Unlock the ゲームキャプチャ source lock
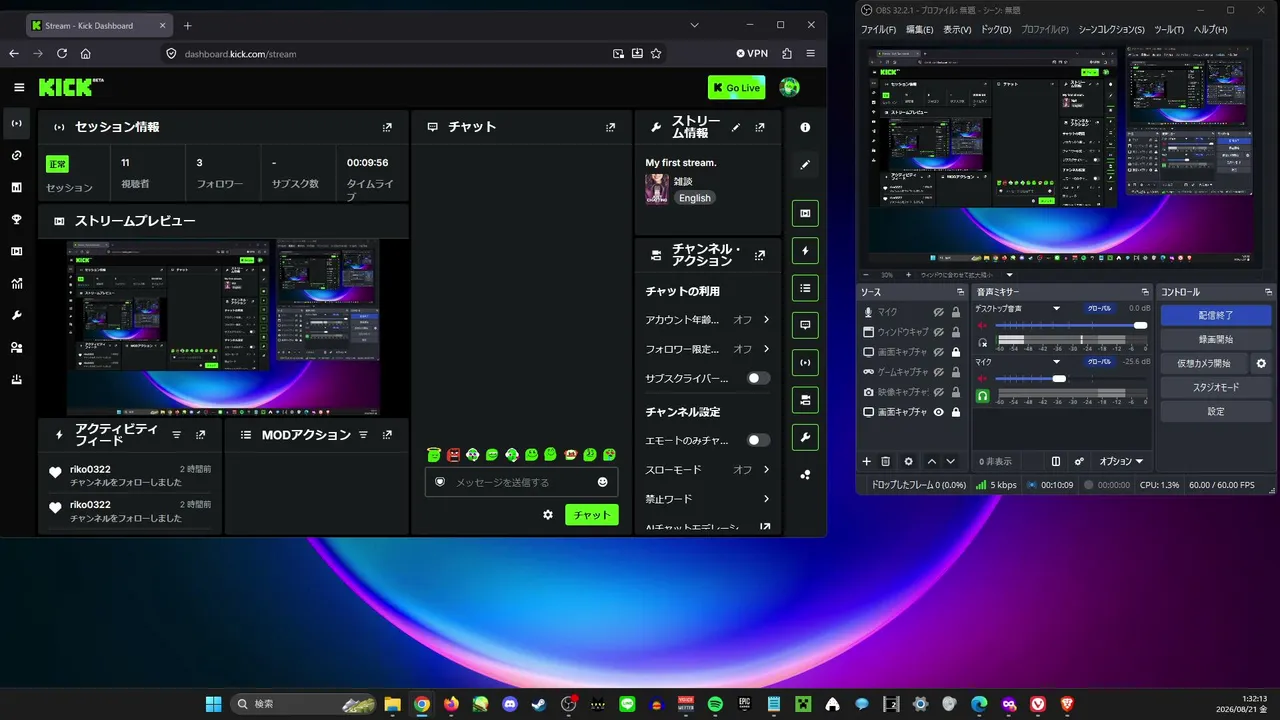Image resolution: width=1280 pixels, height=720 pixels. point(956,372)
